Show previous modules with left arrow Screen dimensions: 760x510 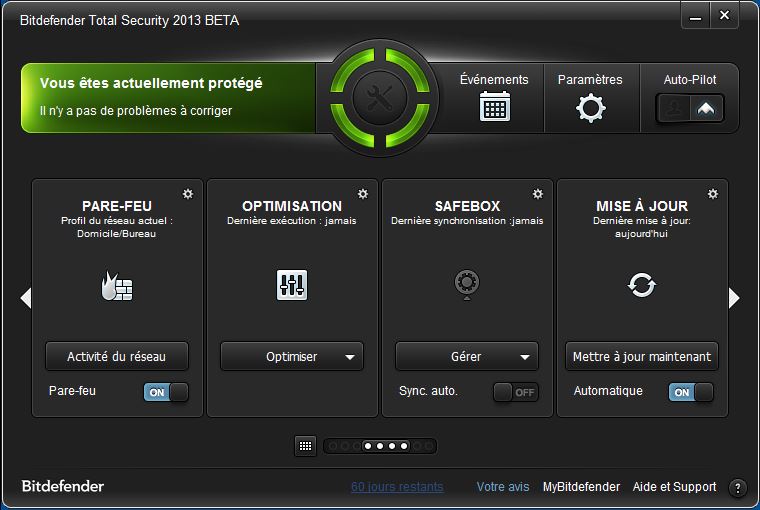click(26, 298)
